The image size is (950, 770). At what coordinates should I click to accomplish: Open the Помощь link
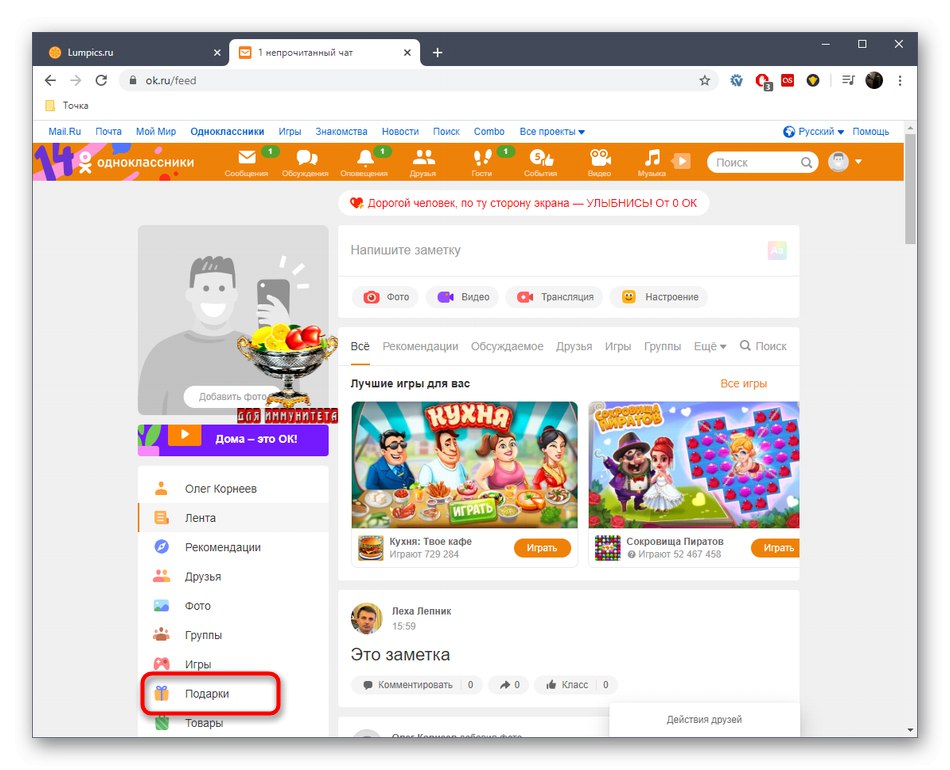pyautogui.click(x=871, y=131)
